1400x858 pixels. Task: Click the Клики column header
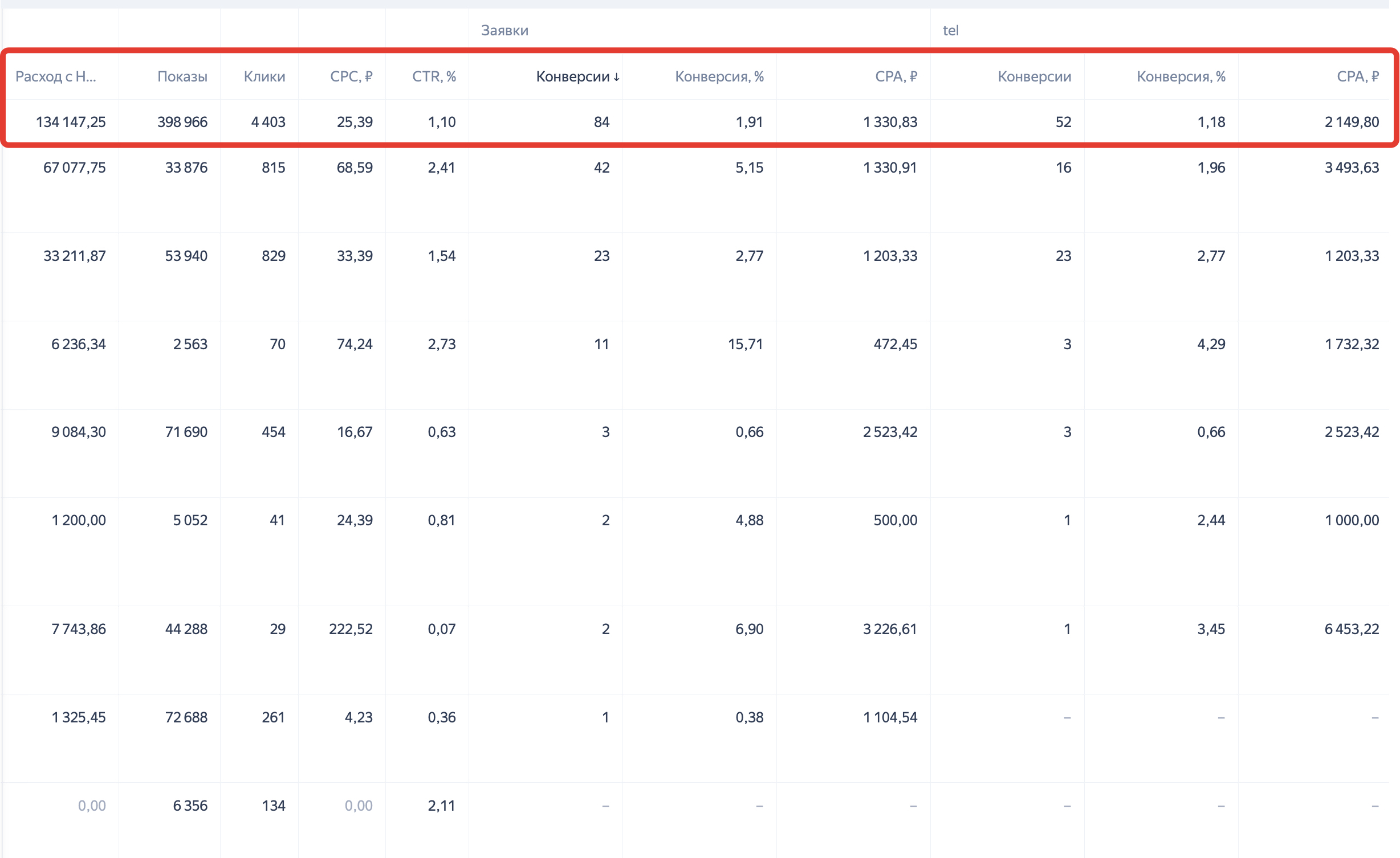pyautogui.click(x=264, y=76)
